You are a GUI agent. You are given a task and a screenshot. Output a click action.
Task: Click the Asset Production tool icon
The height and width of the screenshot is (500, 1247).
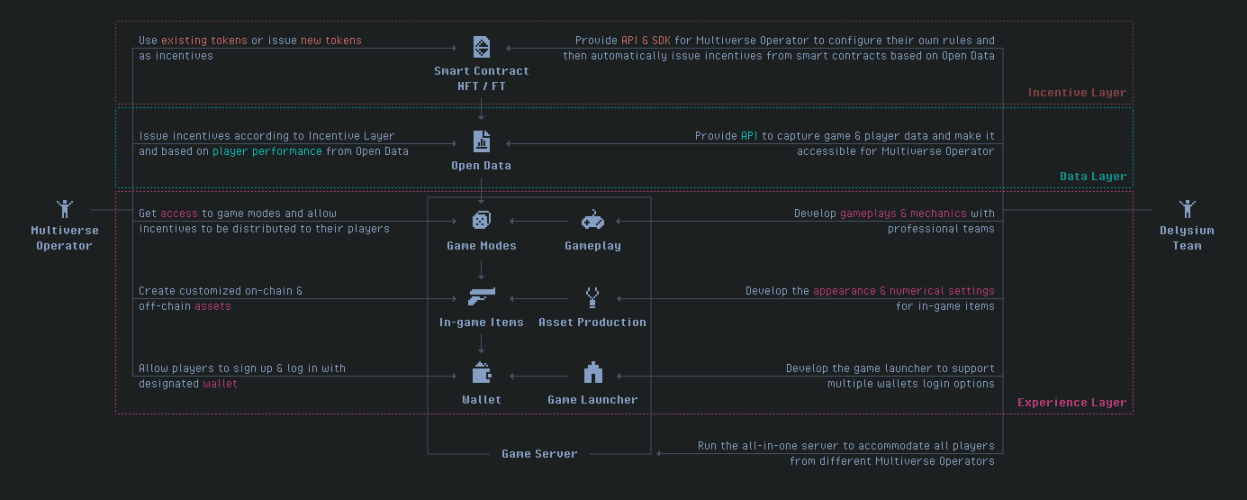click(592, 297)
